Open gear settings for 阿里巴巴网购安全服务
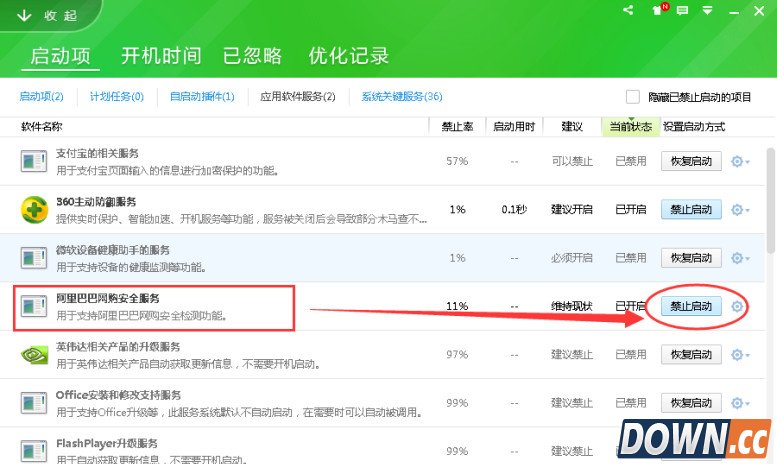The image size is (777, 464). point(737,306)
